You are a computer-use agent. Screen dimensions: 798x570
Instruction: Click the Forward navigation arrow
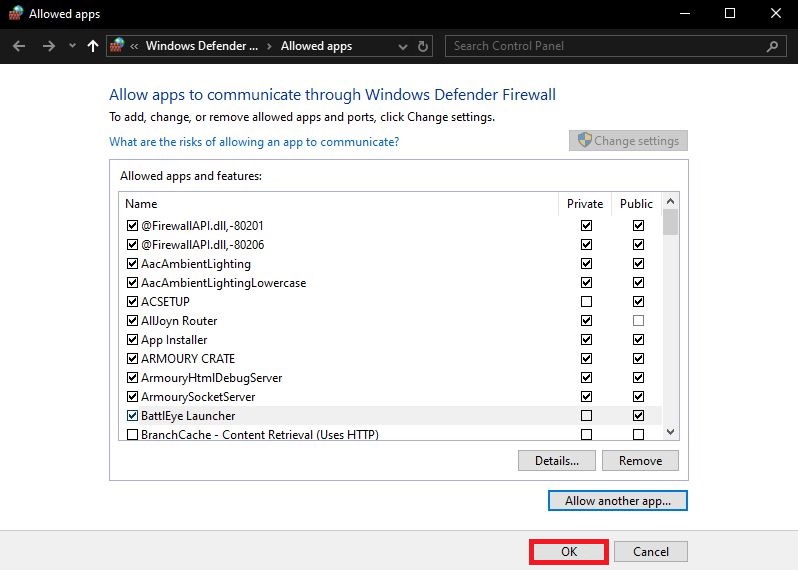pyautogui.click(x=47, y=46)
